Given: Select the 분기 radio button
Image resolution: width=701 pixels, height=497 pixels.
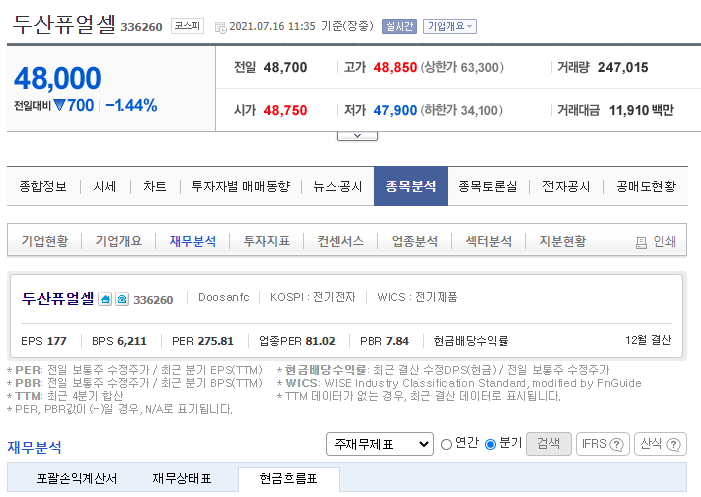Looking at the screenshot, I should click(x=490, y=444).
